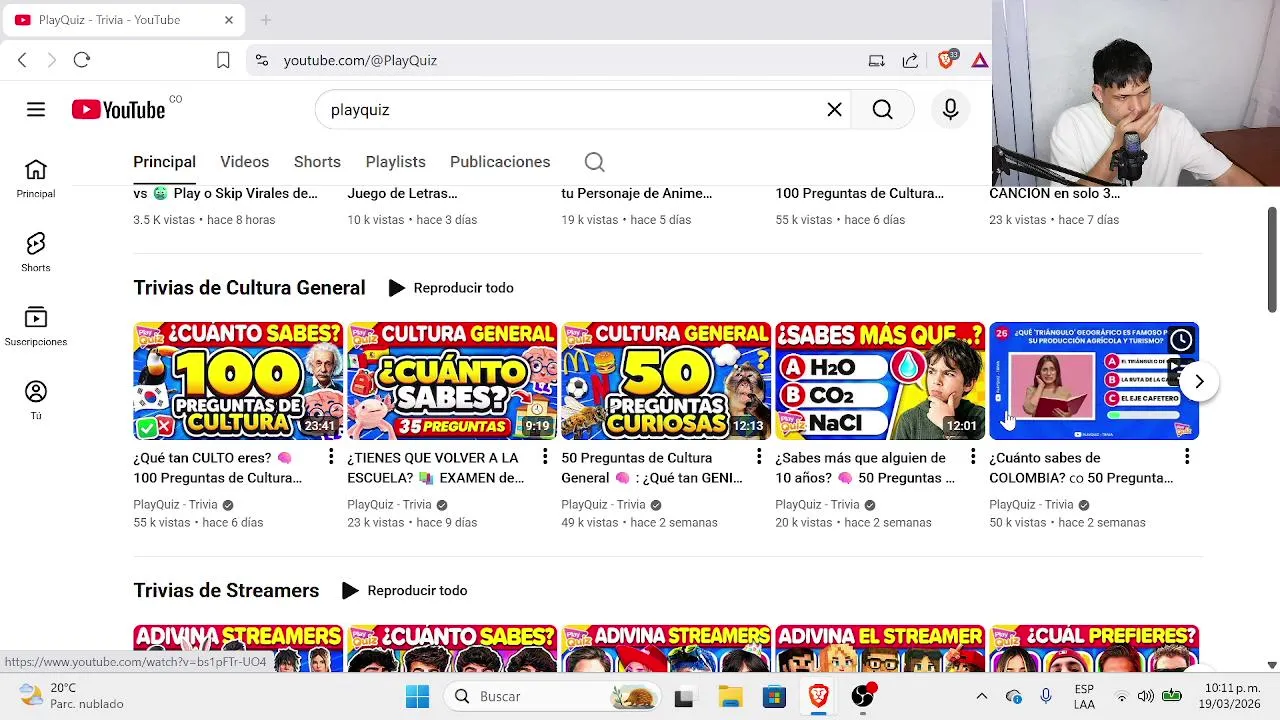Click the page vertical scrollbar thumb

[1272, 260]
